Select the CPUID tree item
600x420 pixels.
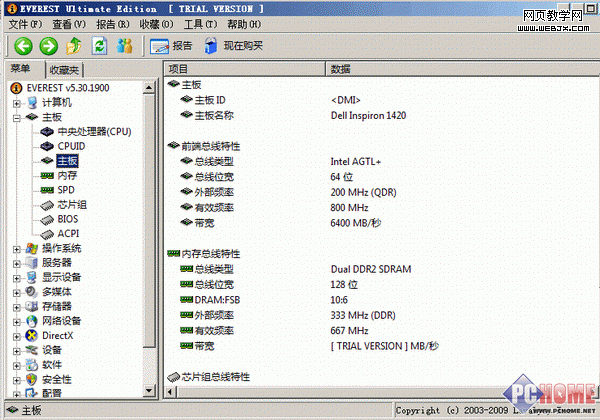[74, 146]
